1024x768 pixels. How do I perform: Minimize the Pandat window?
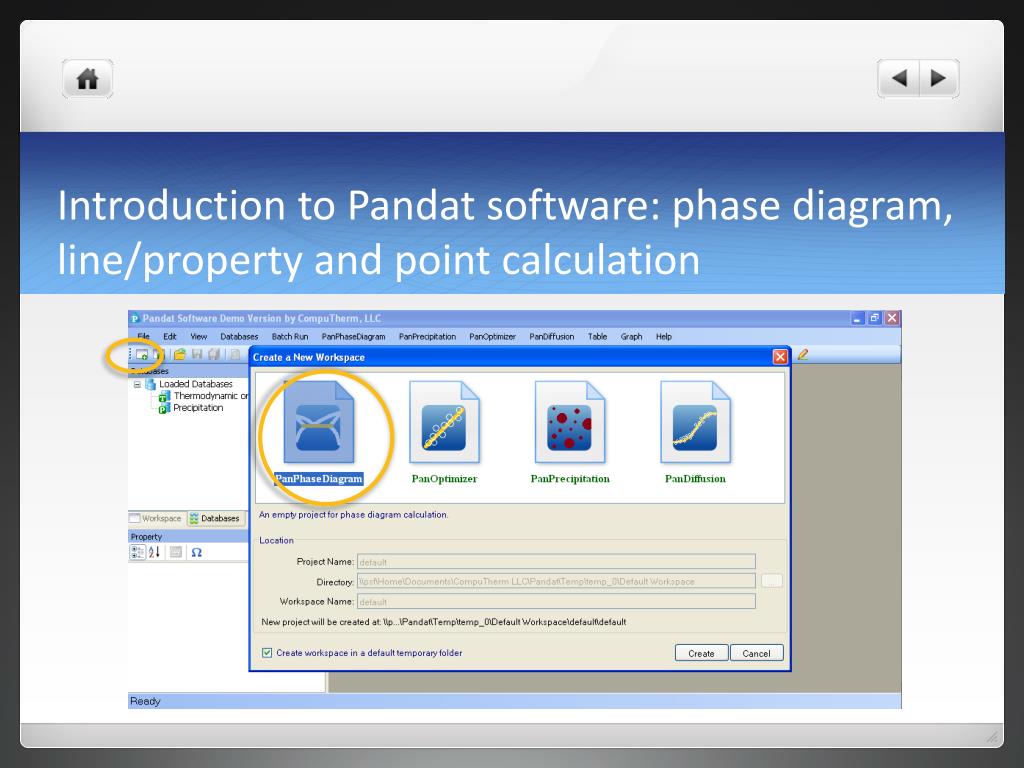point(858,318)
